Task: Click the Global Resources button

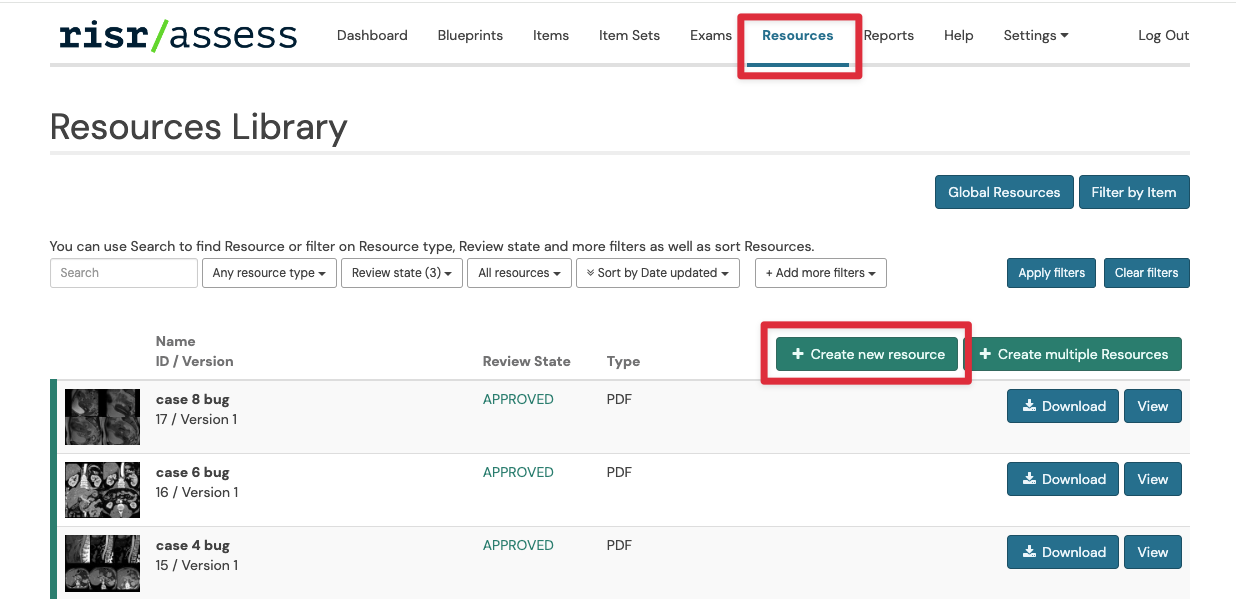Action: [x=1003, y=192]
